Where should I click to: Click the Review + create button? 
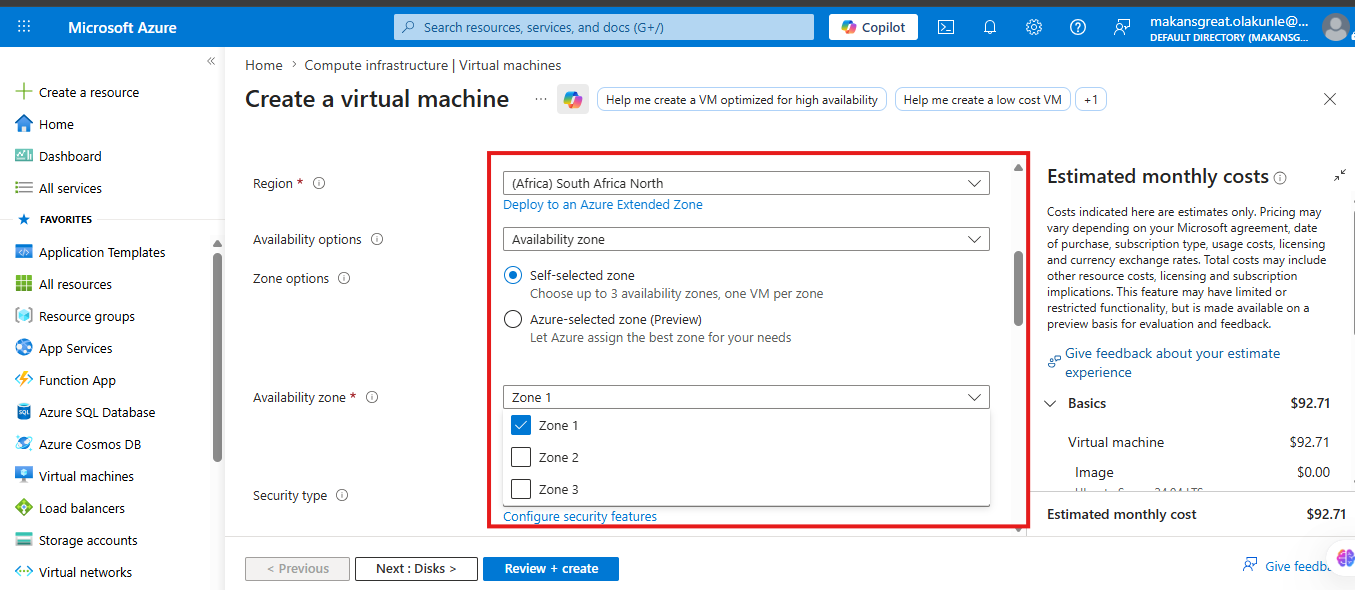click(551, 569)
